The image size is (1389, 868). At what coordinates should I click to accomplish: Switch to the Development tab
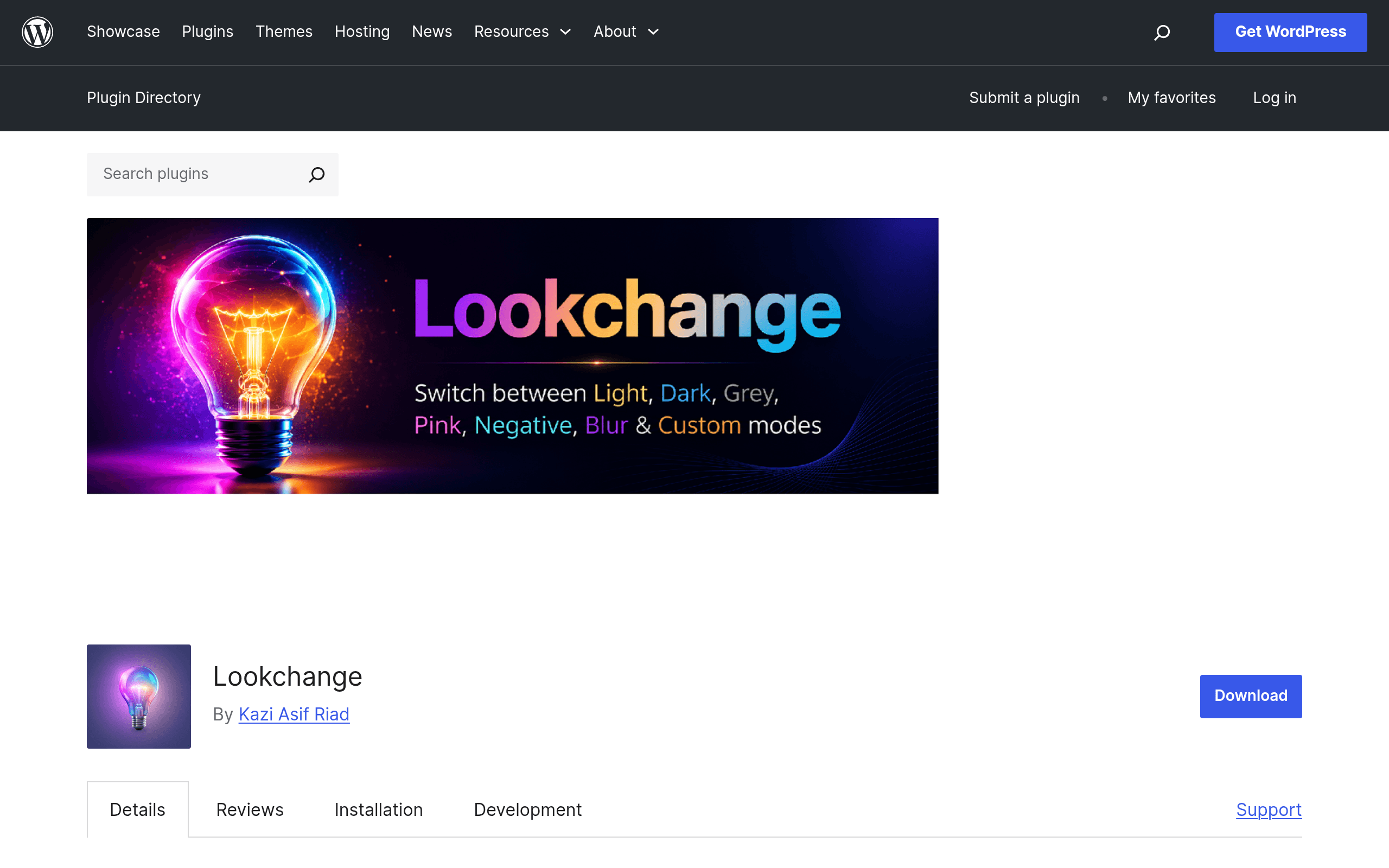[528, 809]
